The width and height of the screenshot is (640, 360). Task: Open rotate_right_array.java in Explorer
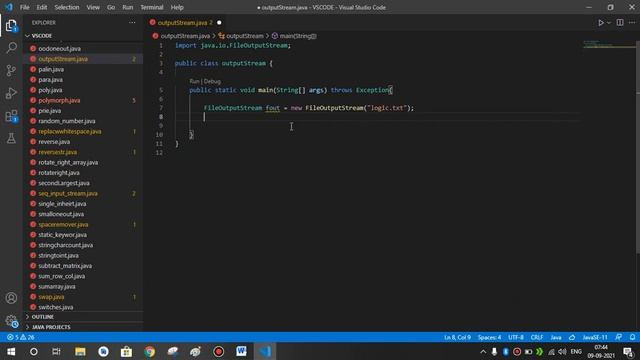68,162
